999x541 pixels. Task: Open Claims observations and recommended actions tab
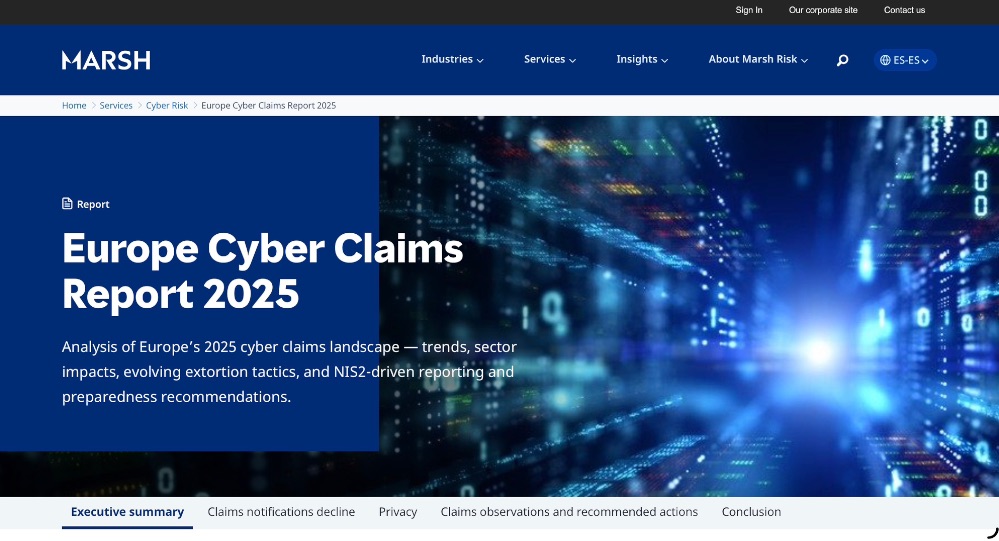point(569,512)
